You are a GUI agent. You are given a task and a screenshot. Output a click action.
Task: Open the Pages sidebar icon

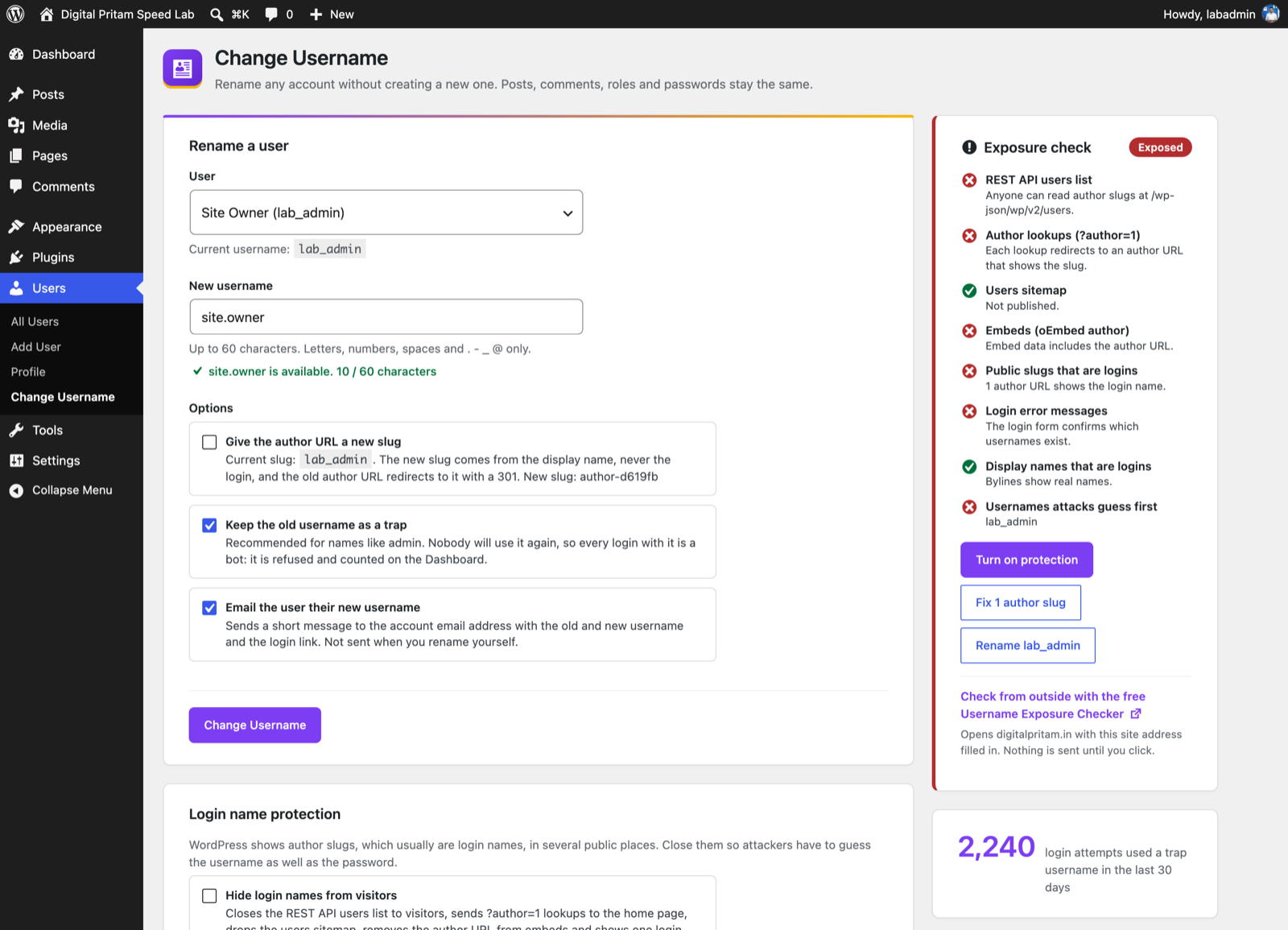pos(16,155)
